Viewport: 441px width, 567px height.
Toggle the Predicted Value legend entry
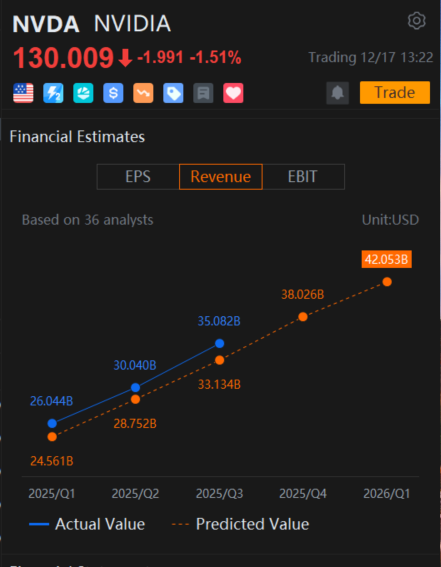pyautogui.click(x=240, y=524)
